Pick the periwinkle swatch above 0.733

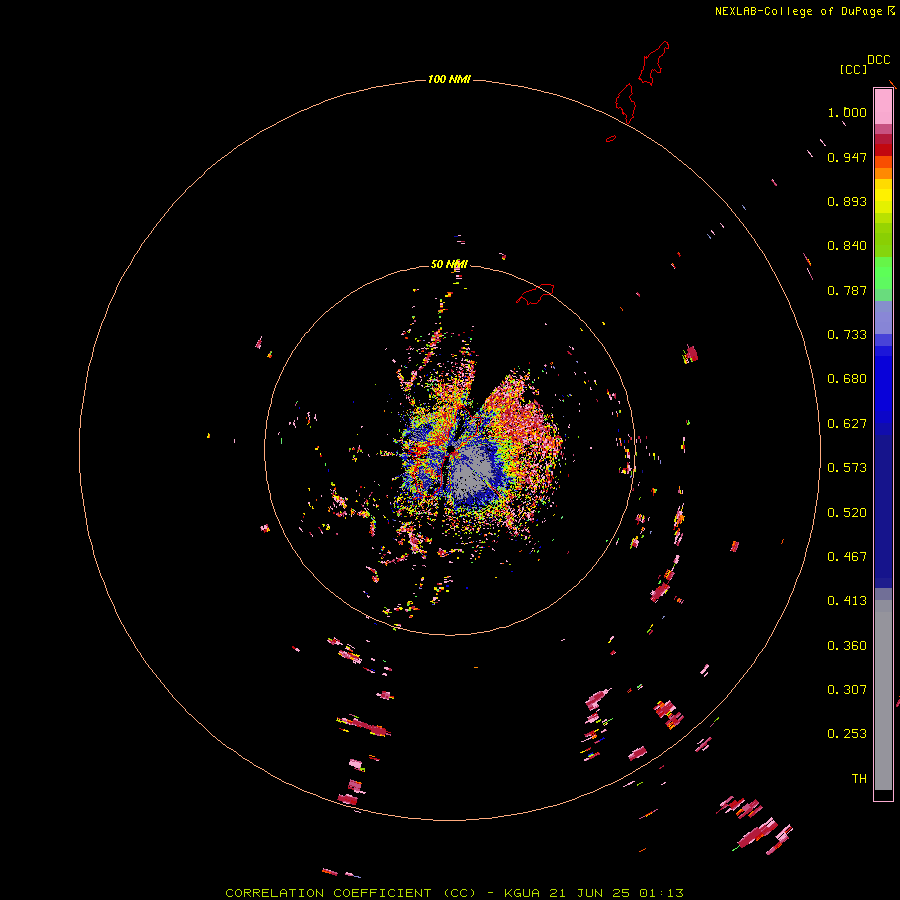coord(883,318)
